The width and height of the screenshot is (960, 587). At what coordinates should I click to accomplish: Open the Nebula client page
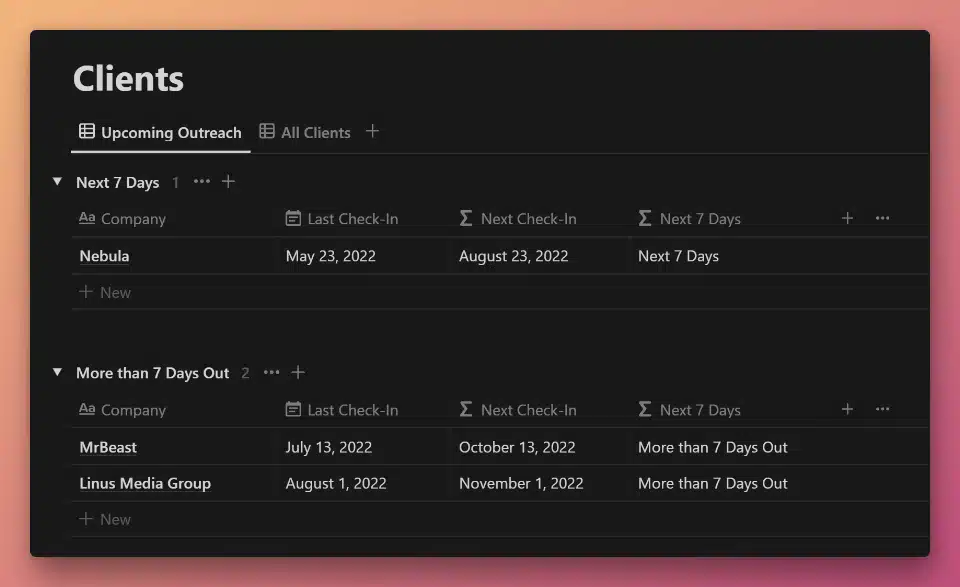click(104, 256)
